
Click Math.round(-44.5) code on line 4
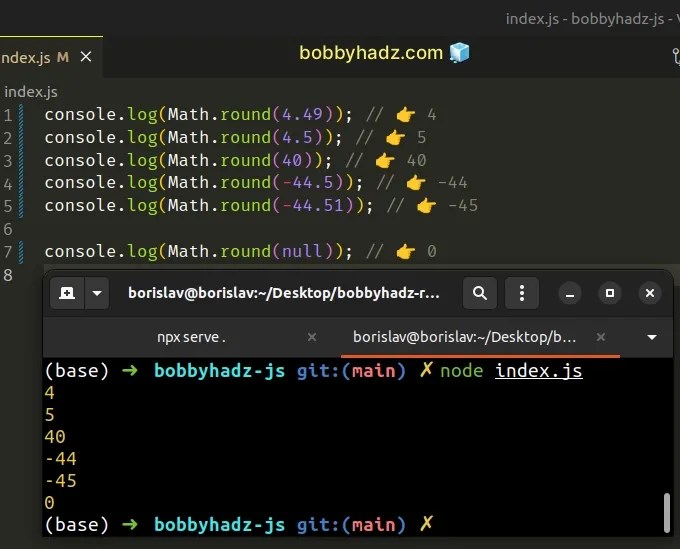point(255,183)
